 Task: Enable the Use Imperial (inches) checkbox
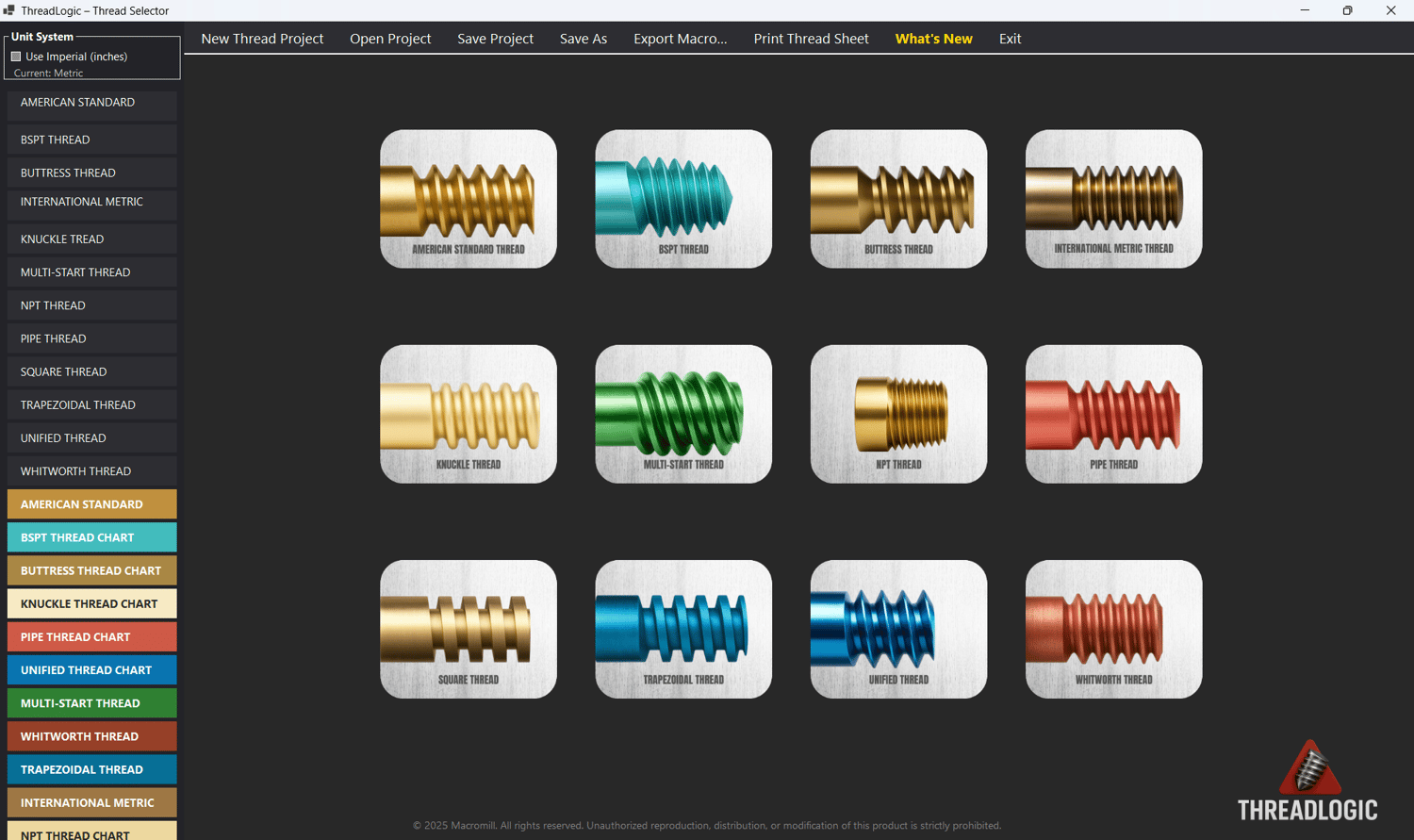[x=16, y=57]
